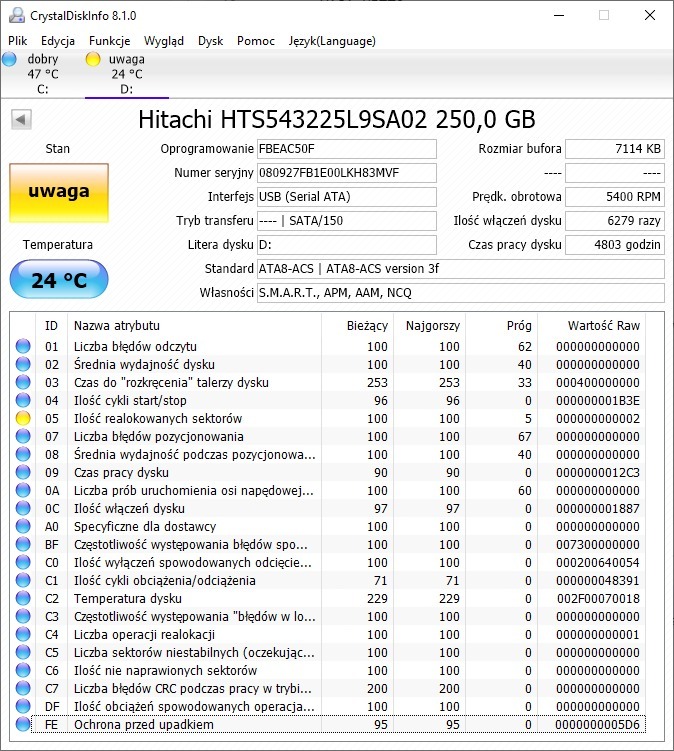Viewport: 674px width, 751px height.
Task: Click the Standard ATA8-ACS field
Action: tap(461, 269)
